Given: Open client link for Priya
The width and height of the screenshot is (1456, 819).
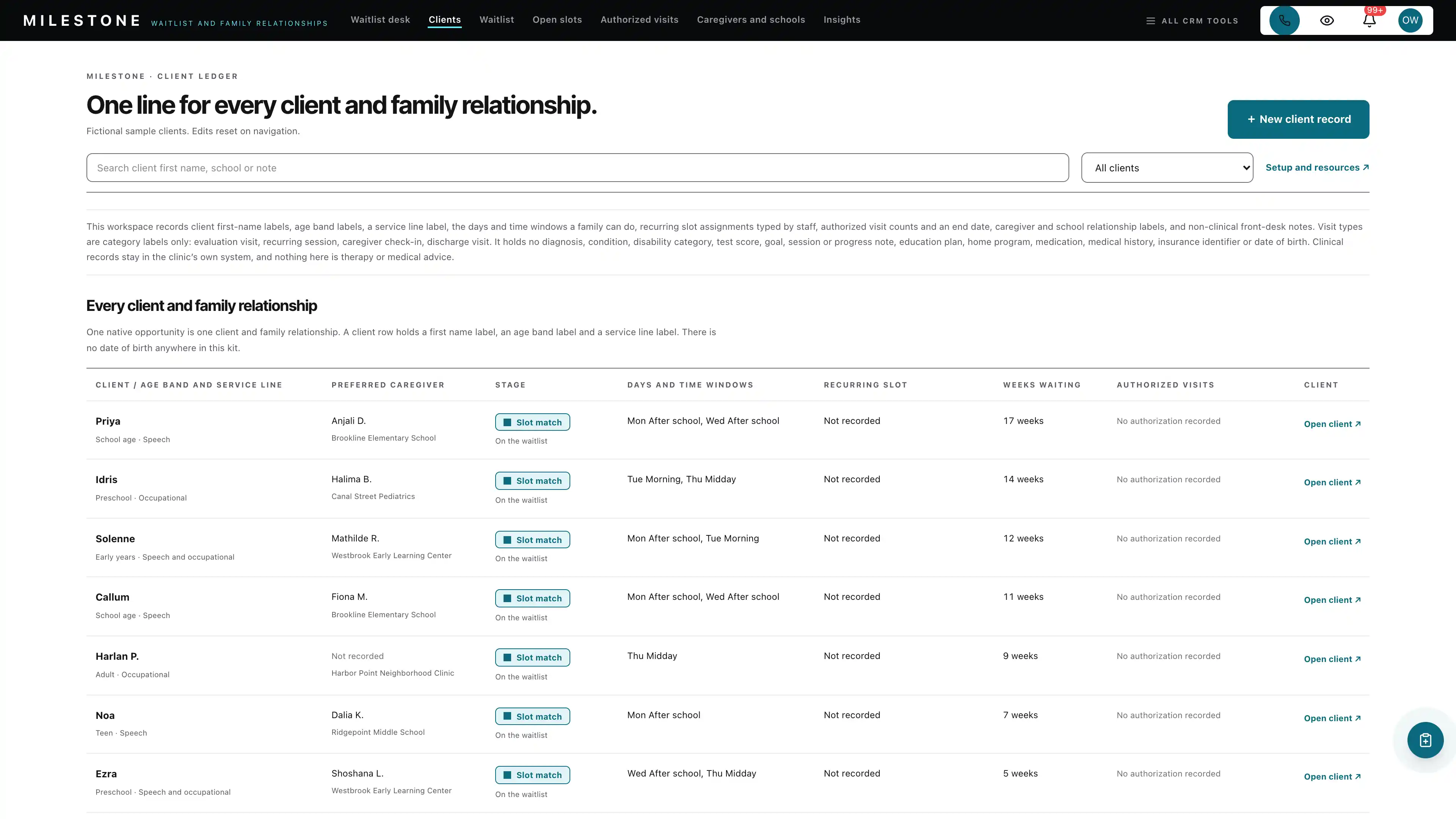Looking at the screenshot, I should 1332,424.
